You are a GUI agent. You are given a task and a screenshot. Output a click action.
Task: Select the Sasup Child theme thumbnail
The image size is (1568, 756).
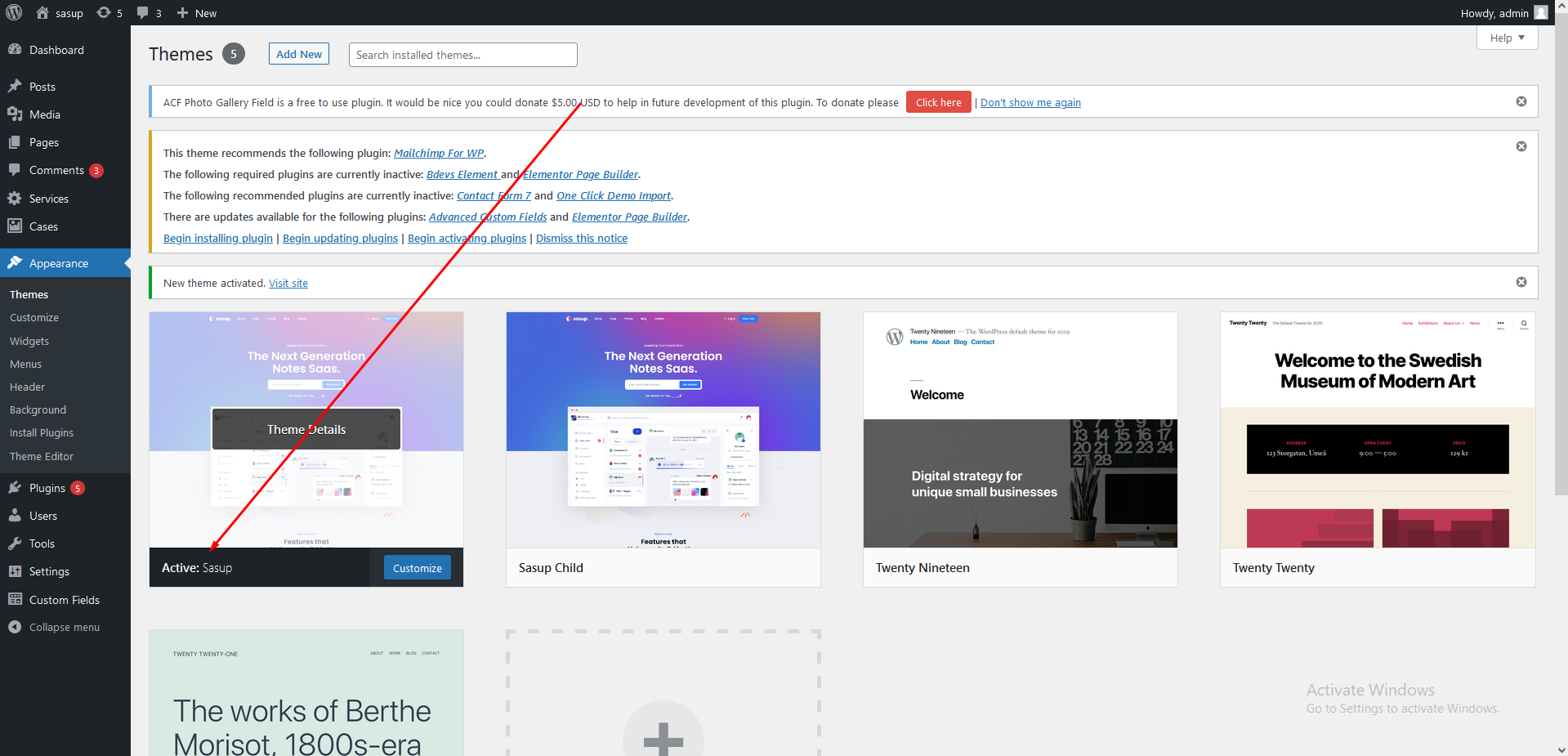pyautogui.click(x=663, y=430)
